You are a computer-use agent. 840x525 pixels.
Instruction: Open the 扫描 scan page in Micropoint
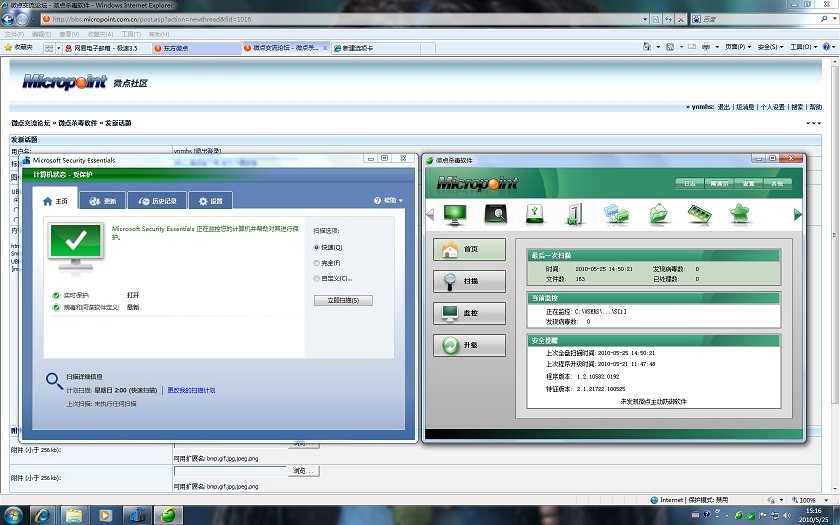point(469,281)
